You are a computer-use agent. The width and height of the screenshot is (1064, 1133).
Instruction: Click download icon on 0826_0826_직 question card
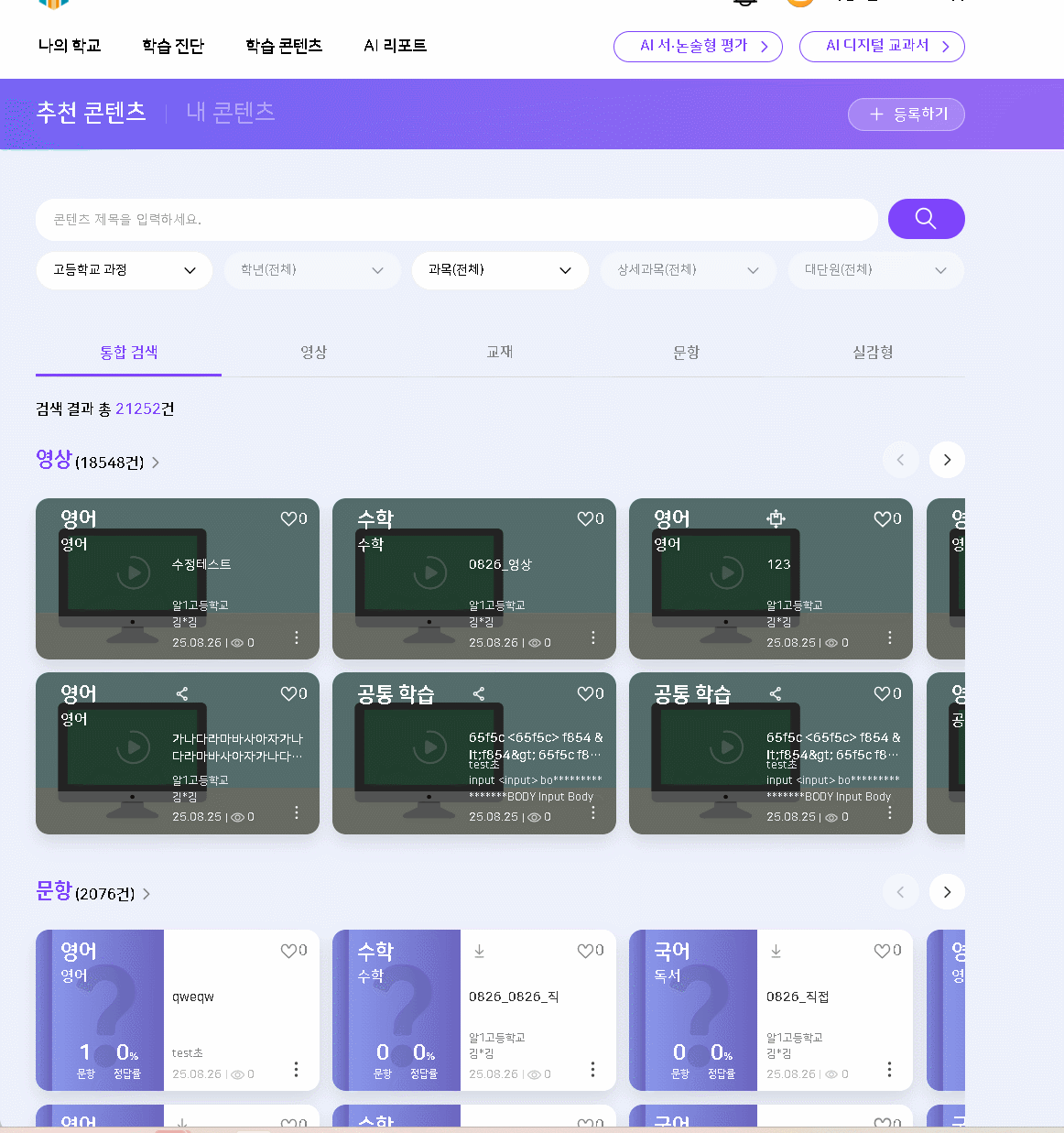pos(479,952)
